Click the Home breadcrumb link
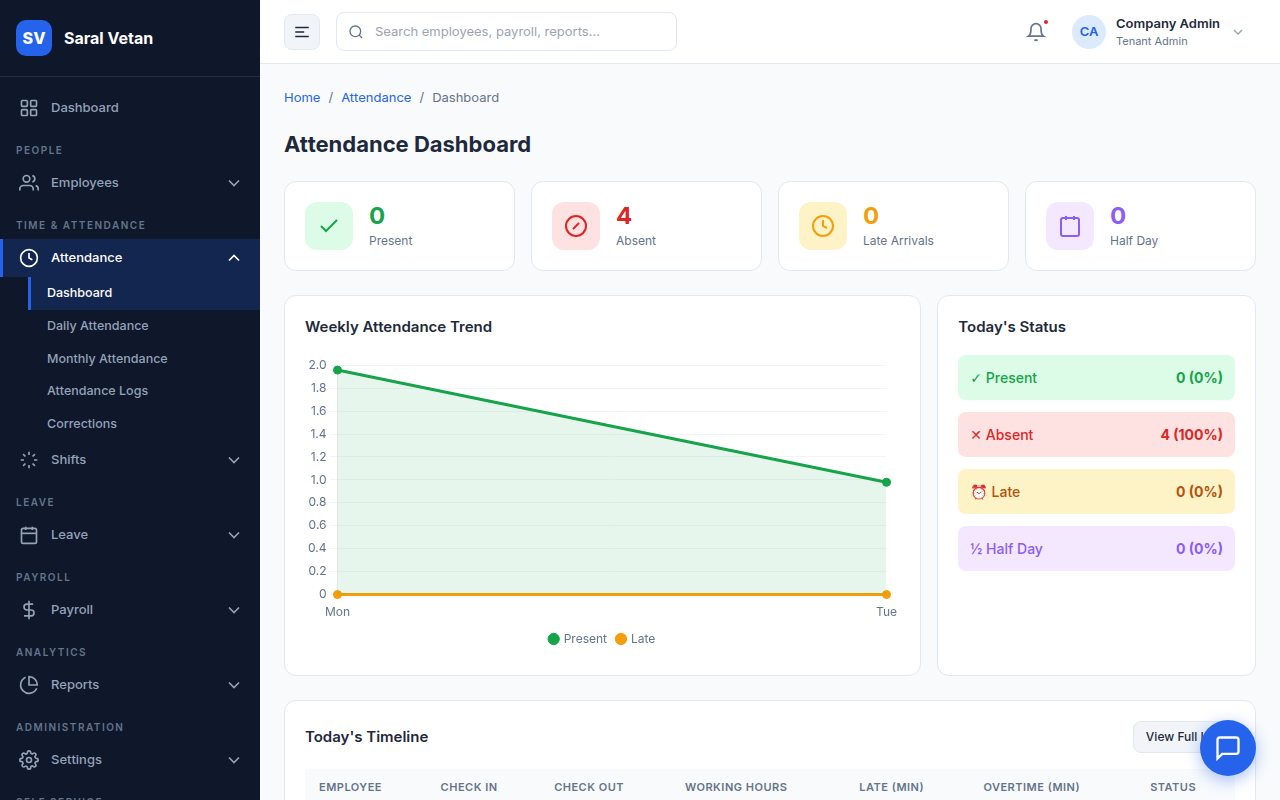This screenshot has height=800, width=1280. 302,98
